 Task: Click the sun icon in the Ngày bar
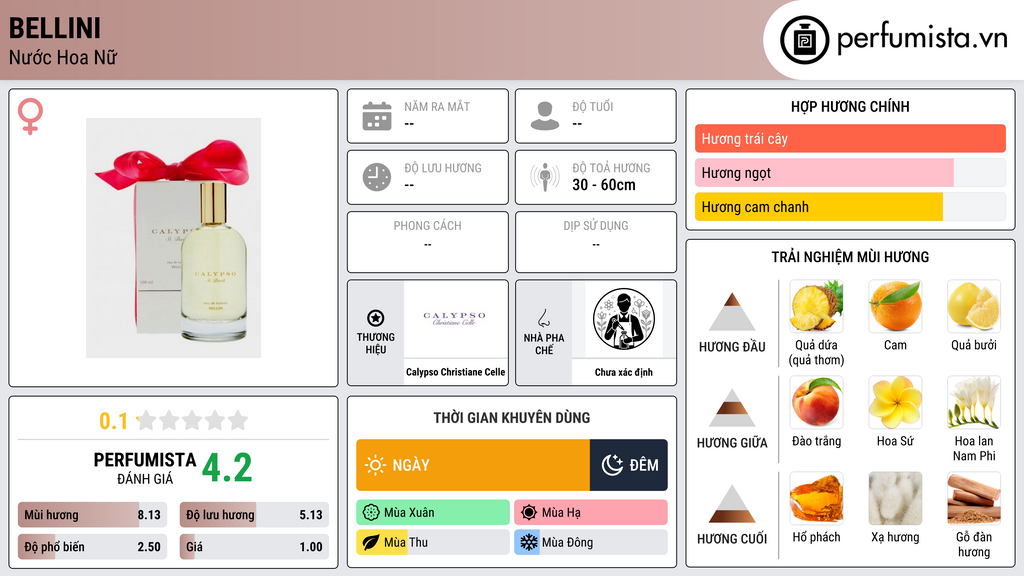point(375,465)
